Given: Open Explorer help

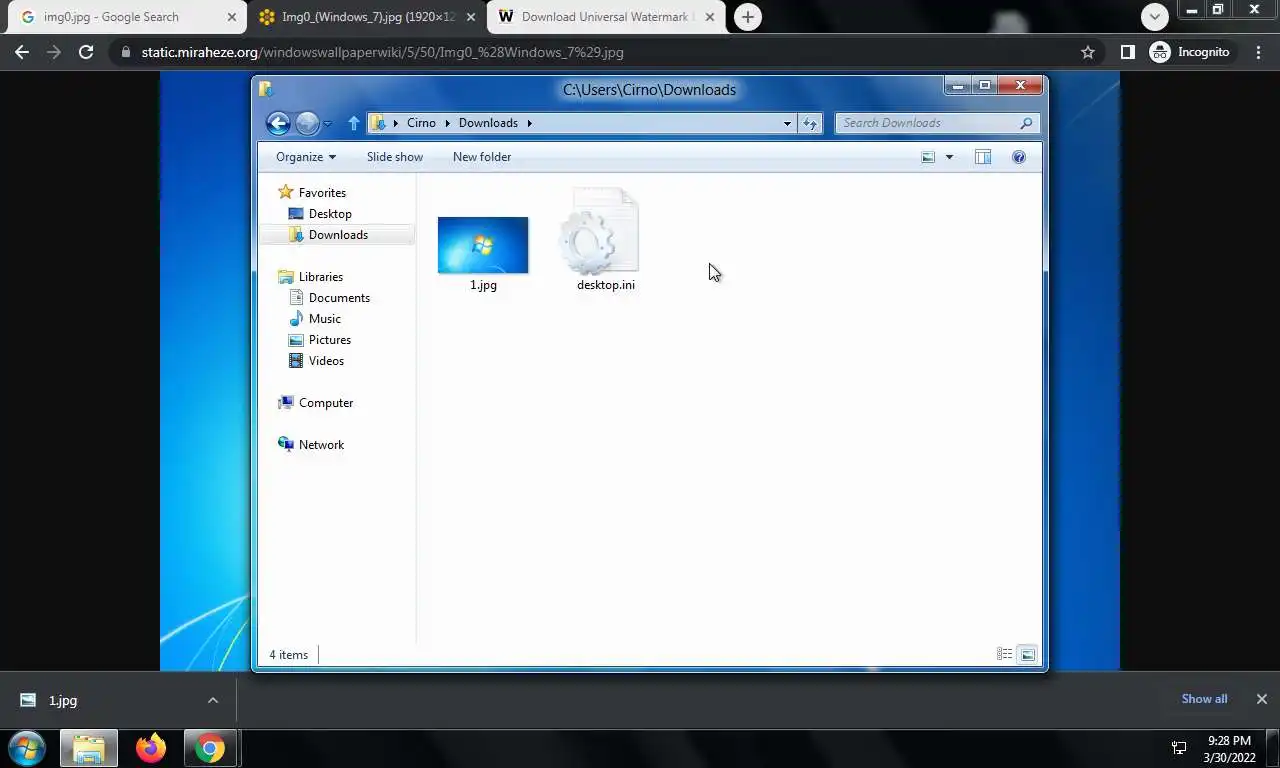Looking at the screenshot, I should (1019, 157).
